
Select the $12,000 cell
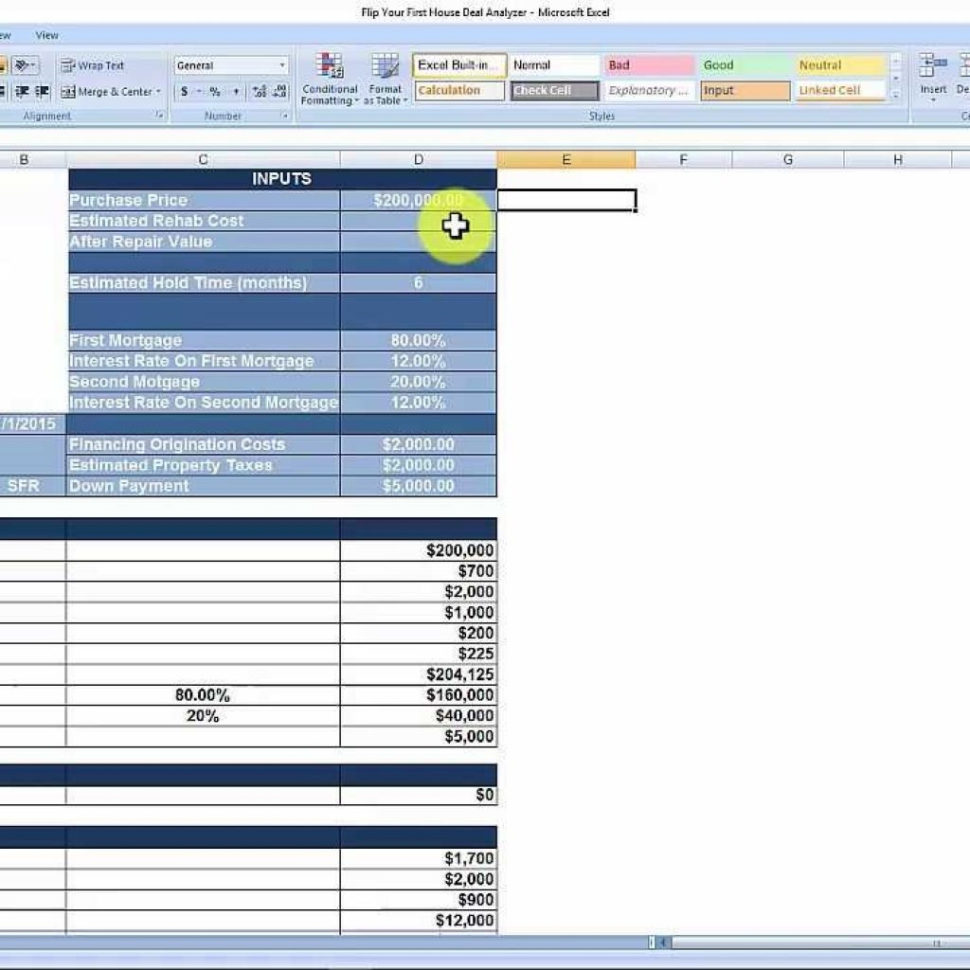[418, 921]
